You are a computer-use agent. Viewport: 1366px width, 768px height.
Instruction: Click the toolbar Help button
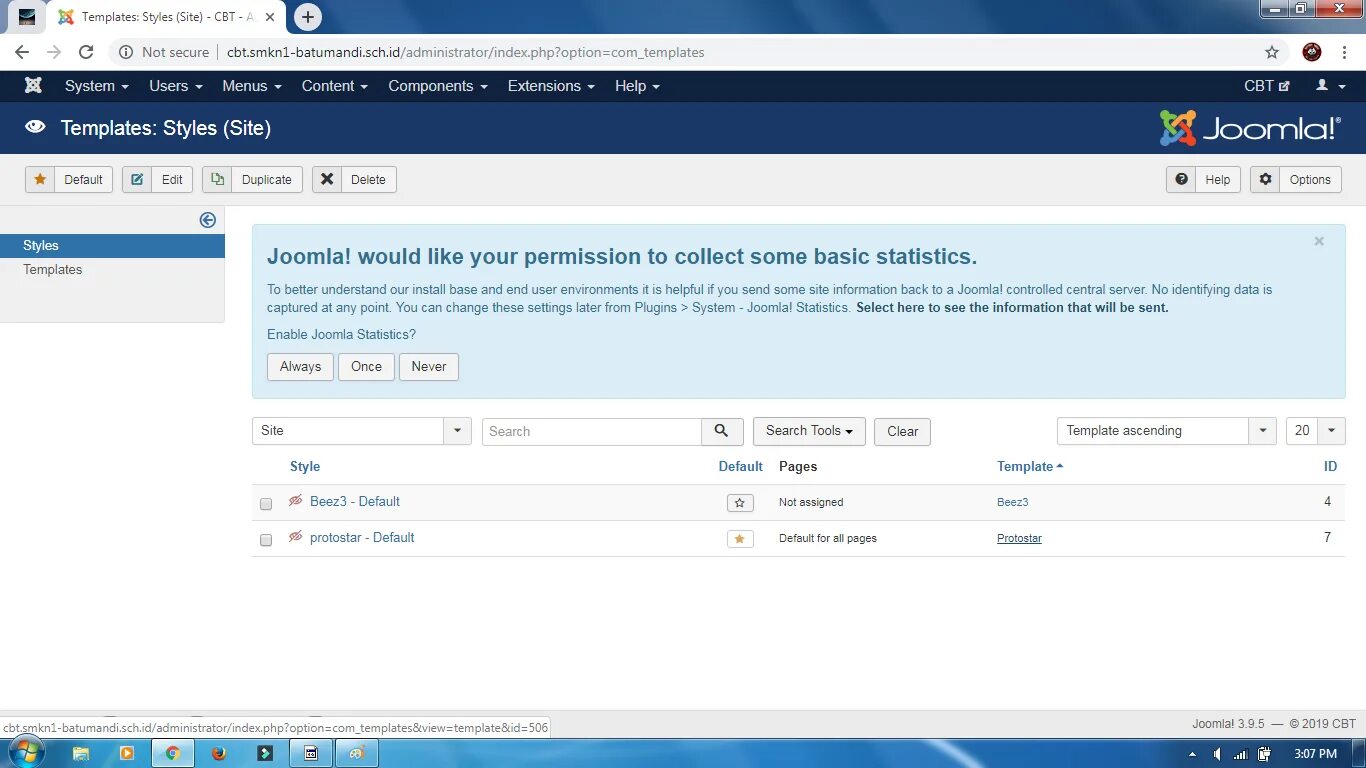(x=1203, y=180)
